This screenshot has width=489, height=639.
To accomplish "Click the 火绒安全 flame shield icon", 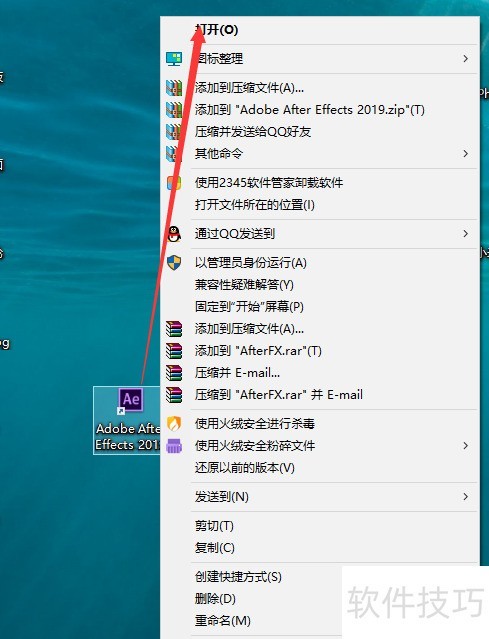I will [x=174, y=424].
